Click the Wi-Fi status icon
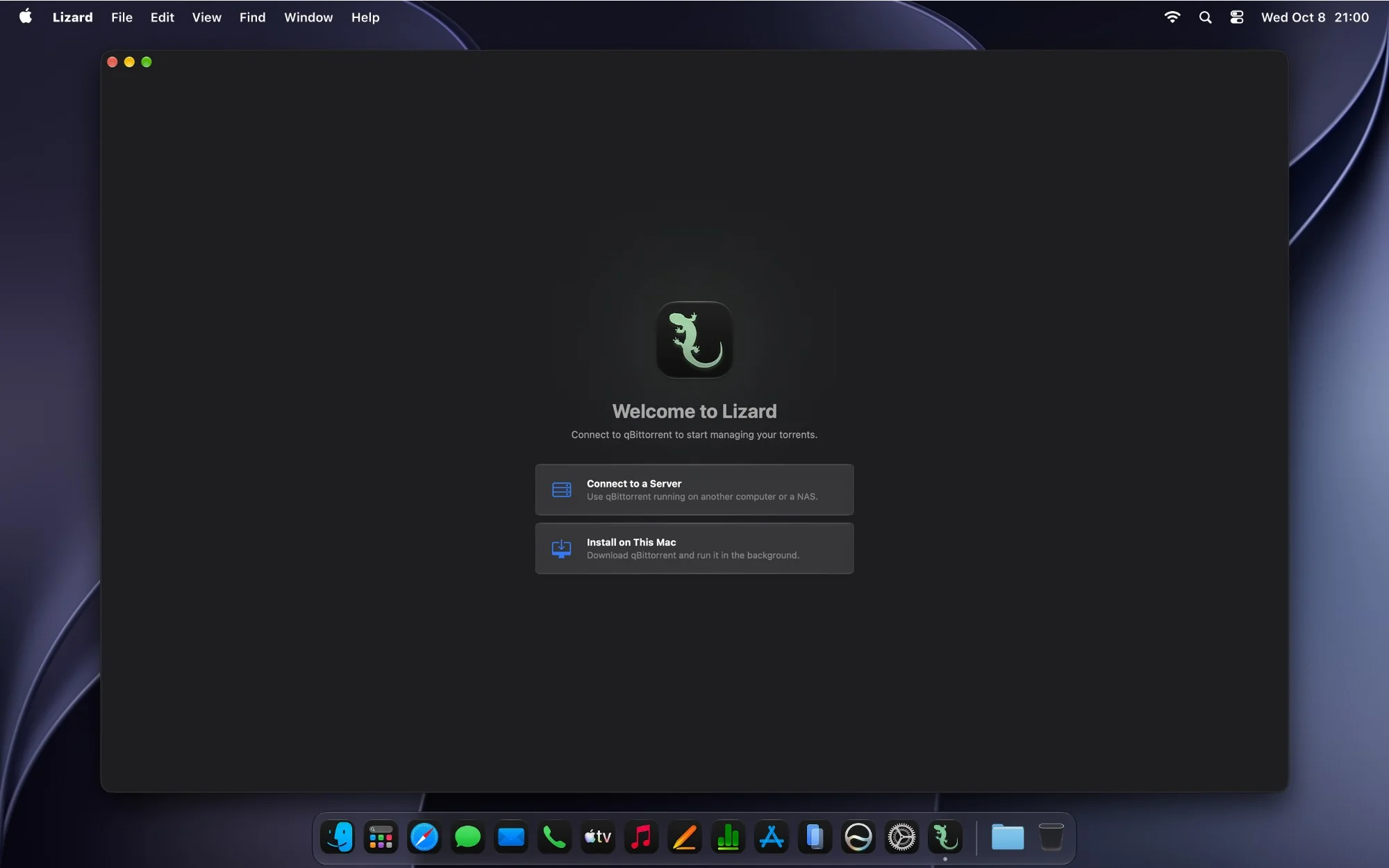 coord(1172,17)
